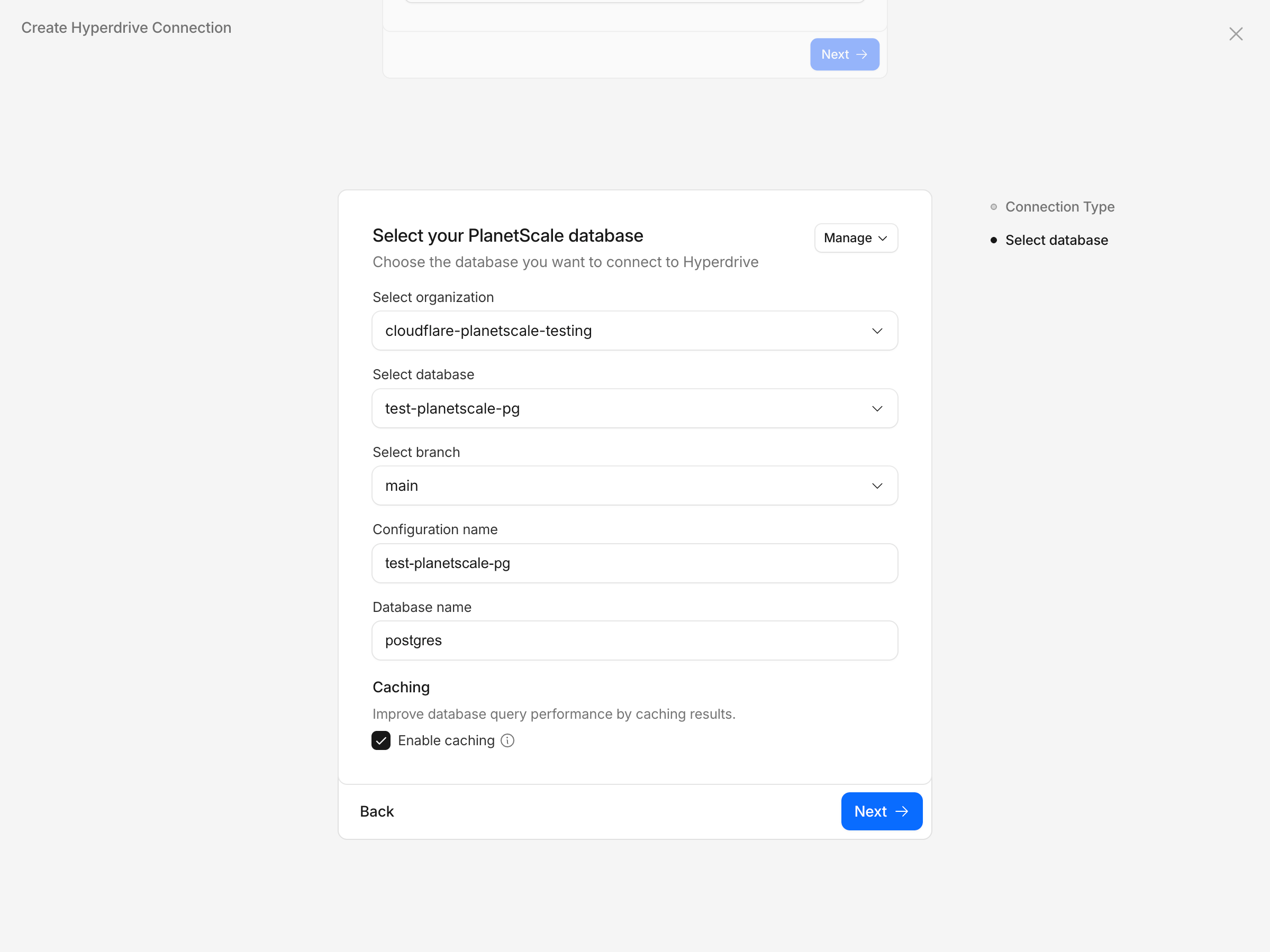1270x952 pixels.
Task: Open the Select branch dropdown showing main
Action: point(634,486)
